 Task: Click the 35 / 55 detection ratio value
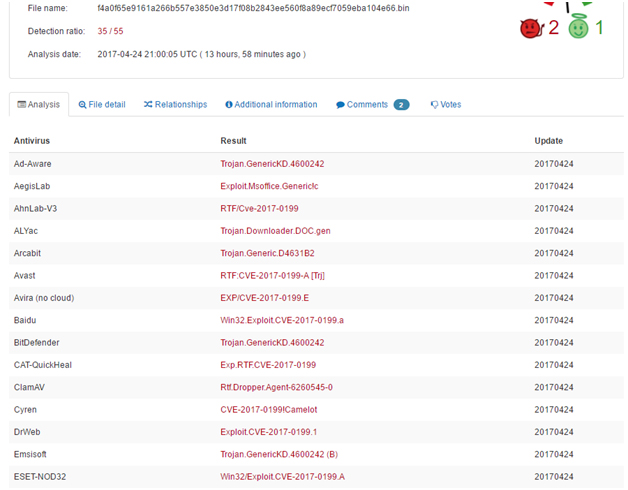coord(110,31)
